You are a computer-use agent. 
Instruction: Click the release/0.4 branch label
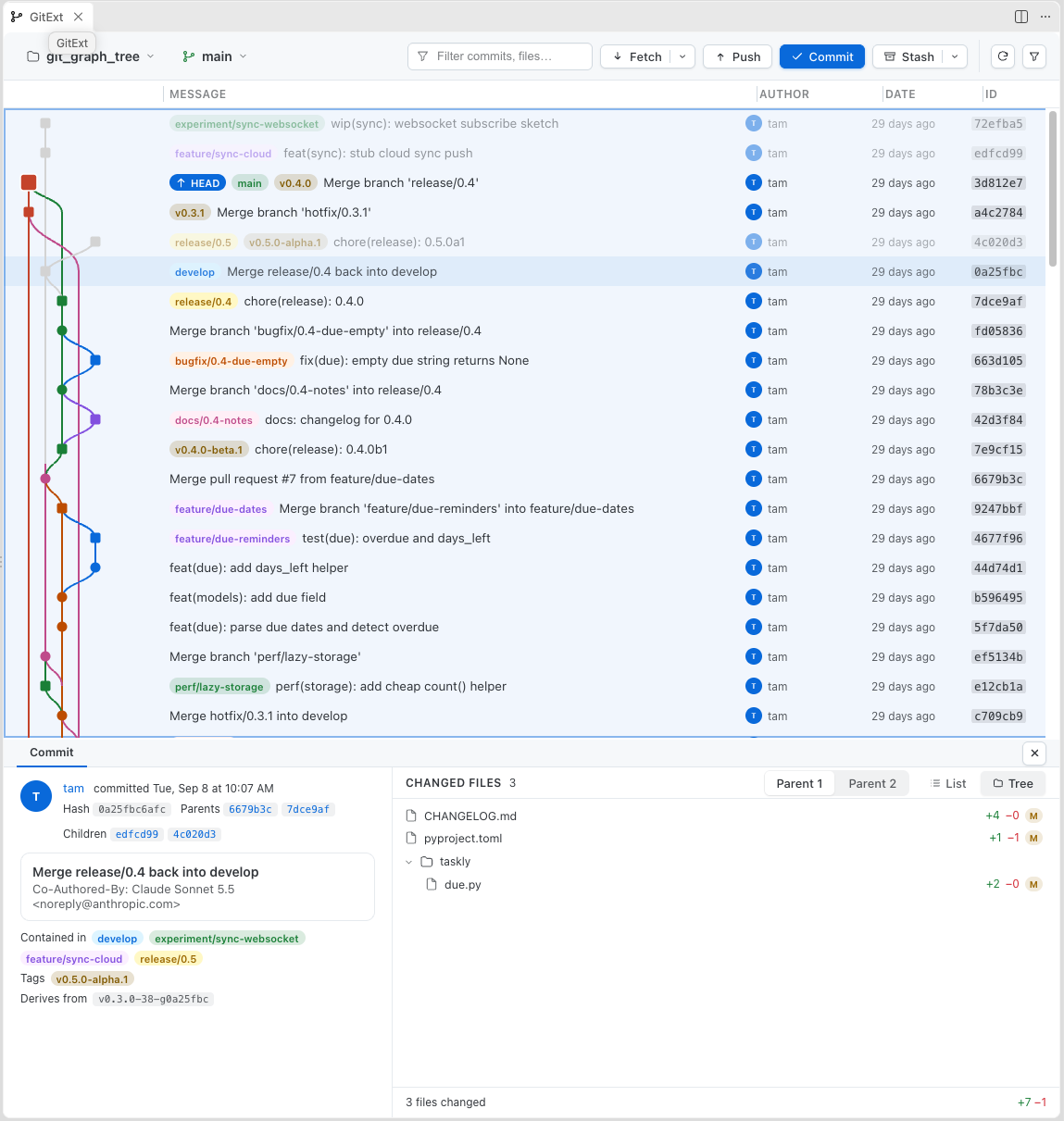pyautogui.click(x=203, y=302)
